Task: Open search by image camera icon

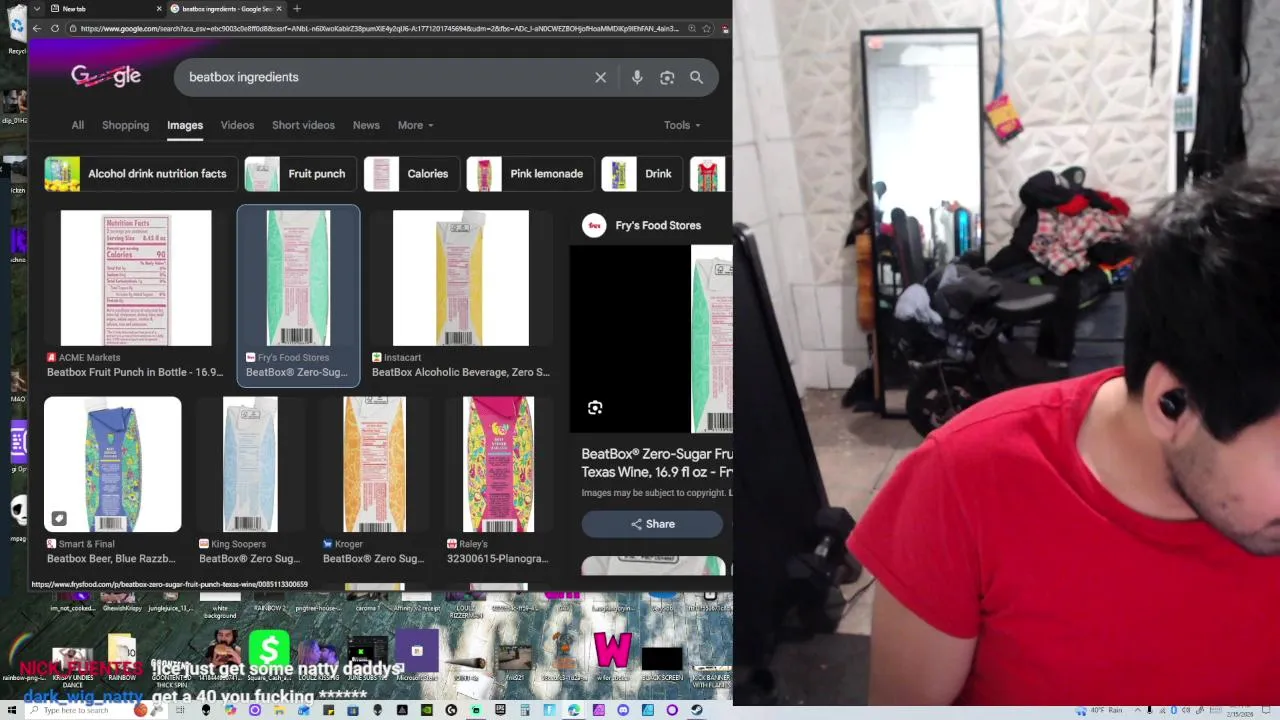Action: pos(667,77)
